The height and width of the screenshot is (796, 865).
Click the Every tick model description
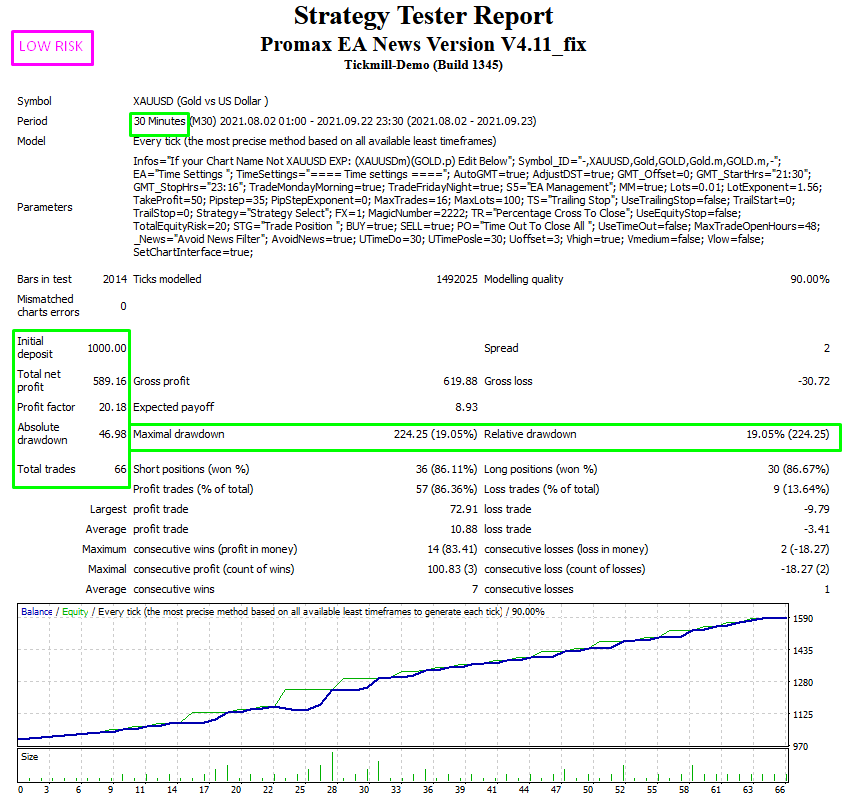[314, 141]
